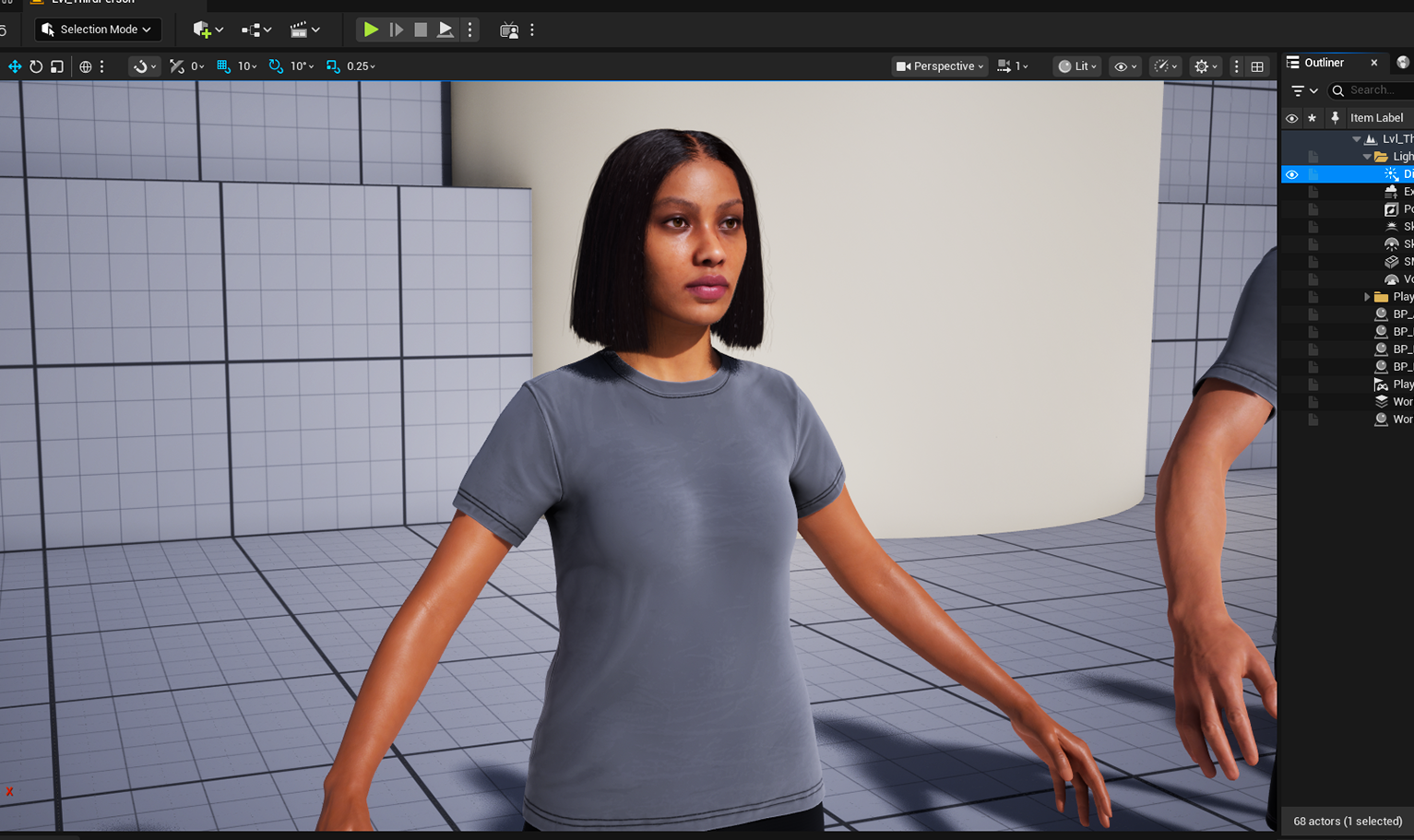
Task: Select the Move tool in the viewport toolbar
Action: pos(13,65)
